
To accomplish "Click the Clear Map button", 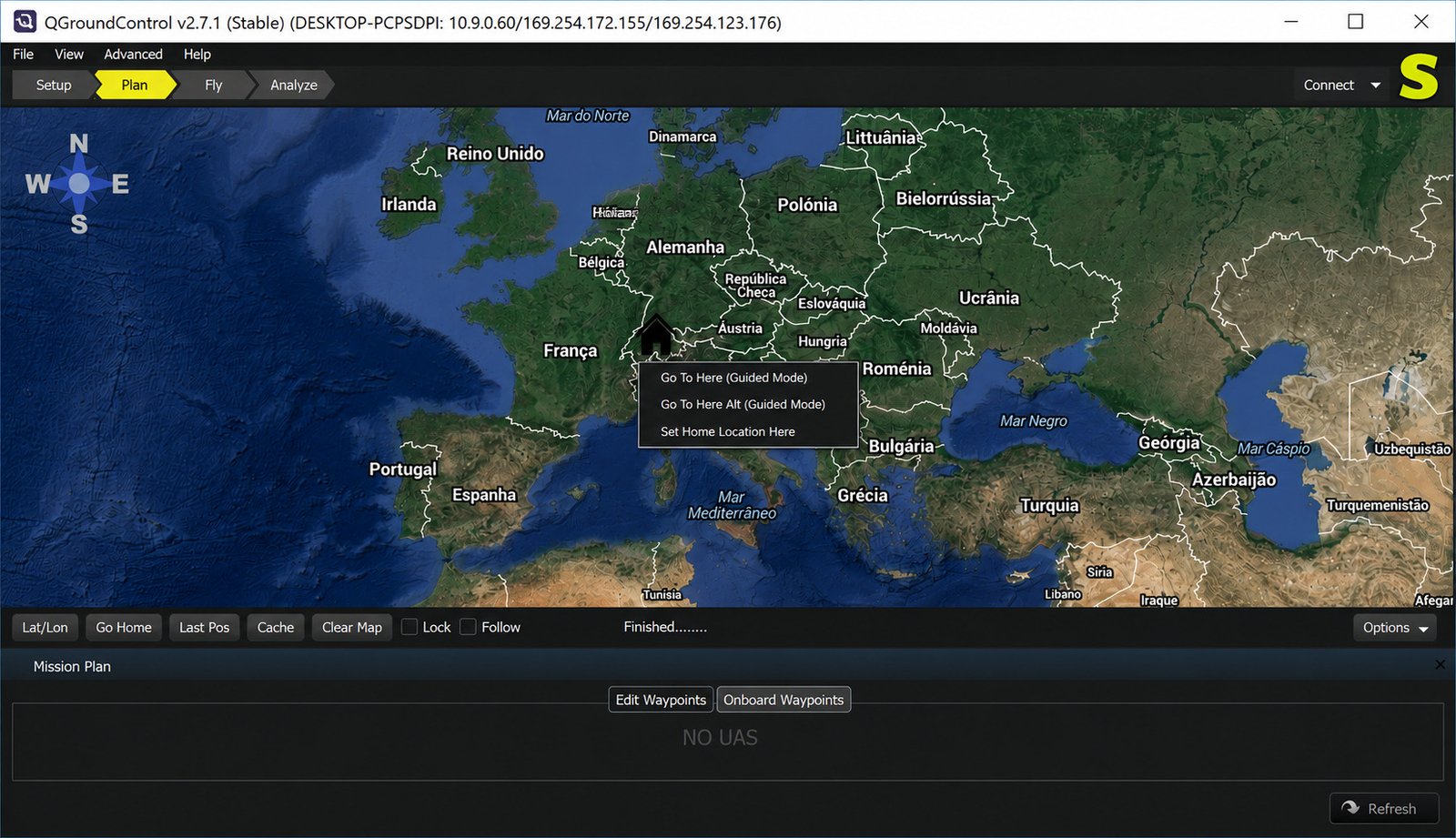I will click(x=352, y=628).
